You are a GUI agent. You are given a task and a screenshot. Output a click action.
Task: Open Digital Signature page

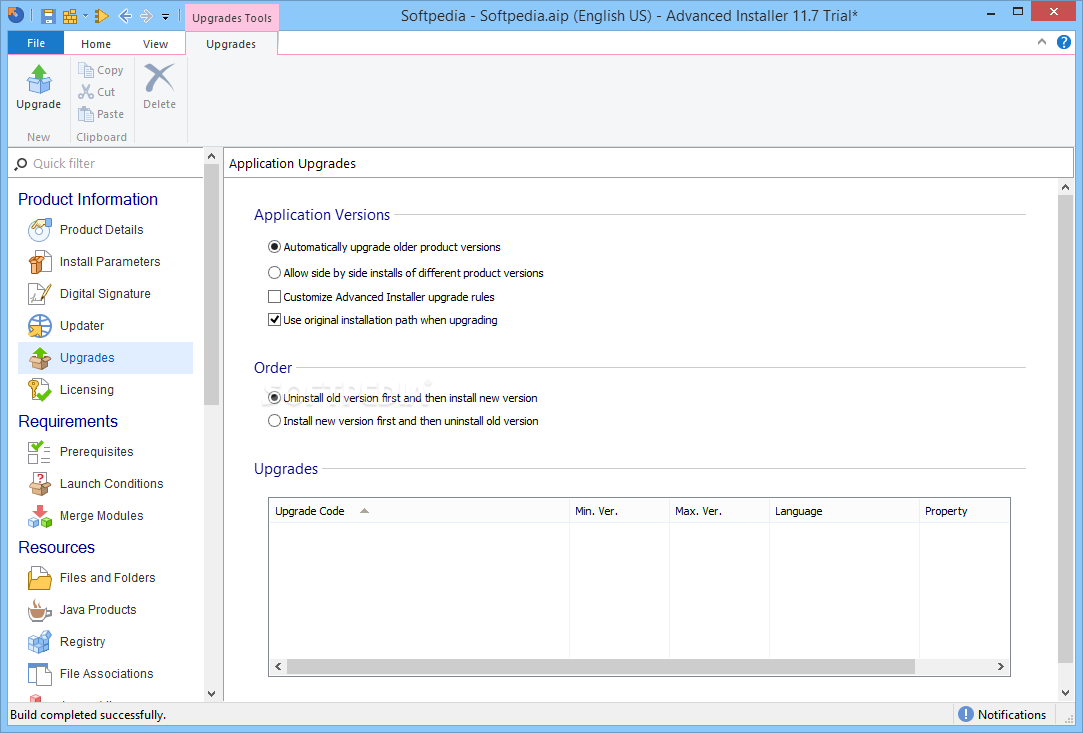coord(106,294)
